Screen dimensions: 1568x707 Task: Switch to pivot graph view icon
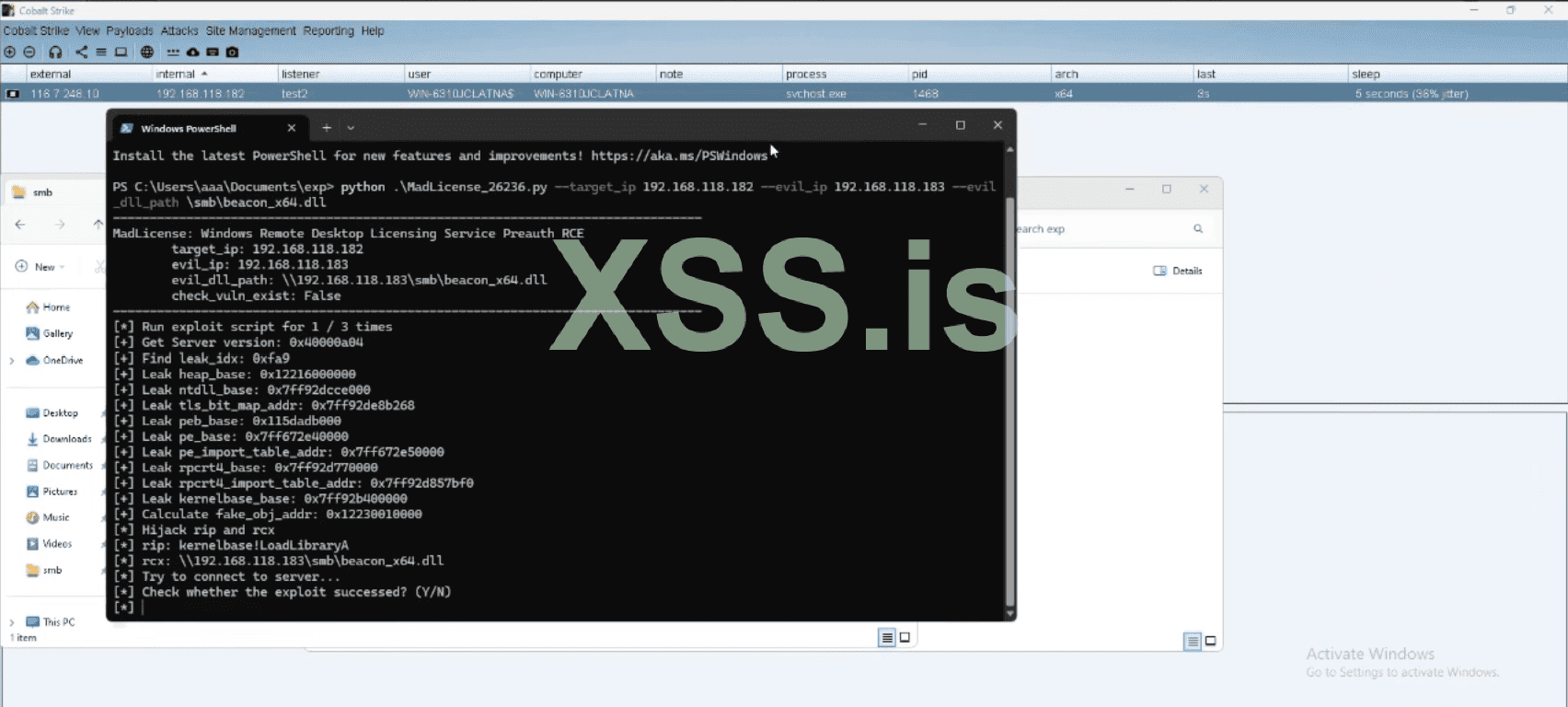82,52
